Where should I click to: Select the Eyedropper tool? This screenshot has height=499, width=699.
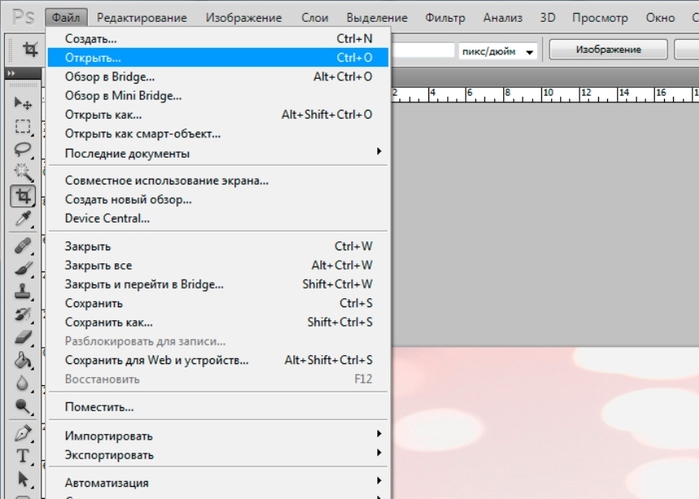click(22, 219)
